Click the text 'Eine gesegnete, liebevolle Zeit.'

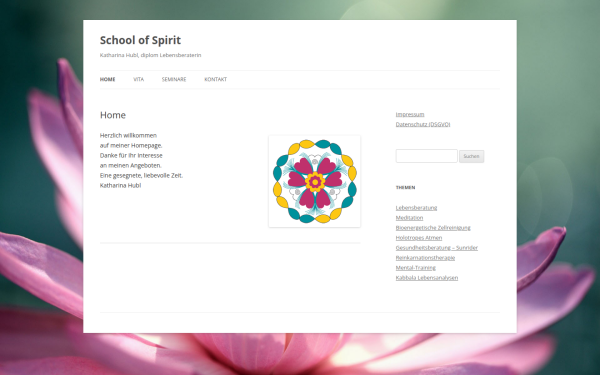(x=141, y=175)
